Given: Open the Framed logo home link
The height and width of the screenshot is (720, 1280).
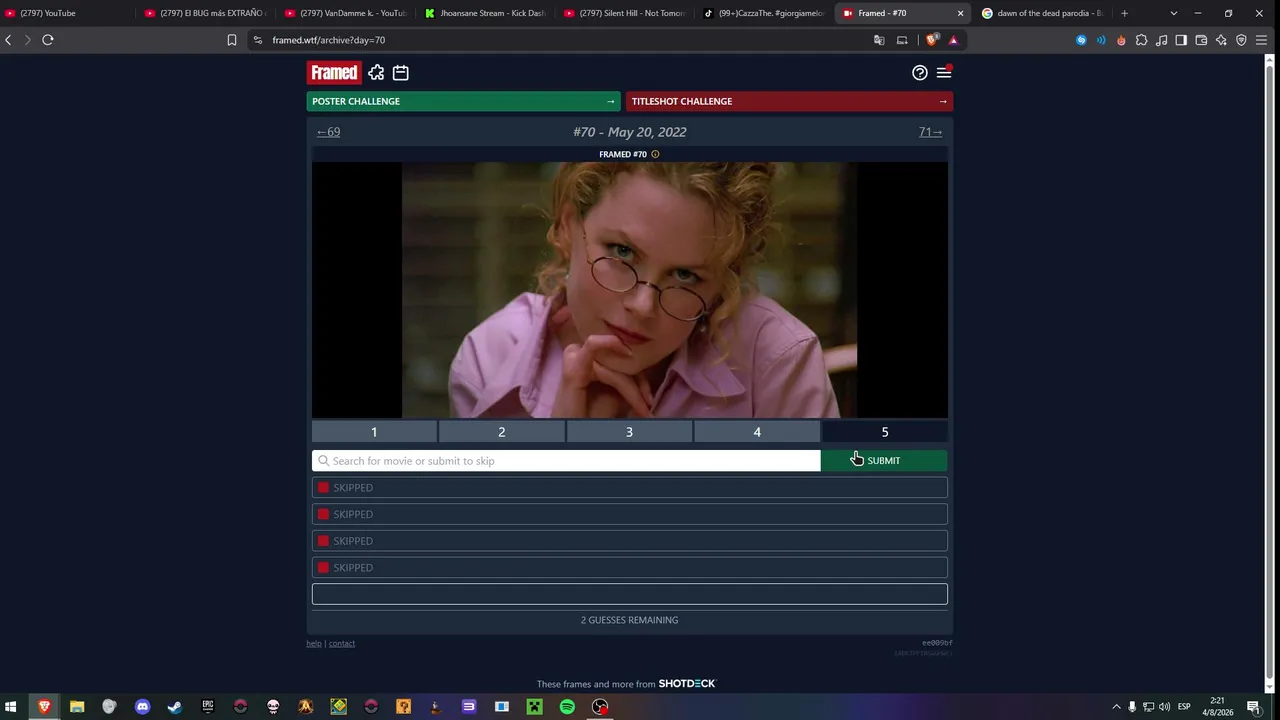Looking at the screenshot, I should click(334, 72).
